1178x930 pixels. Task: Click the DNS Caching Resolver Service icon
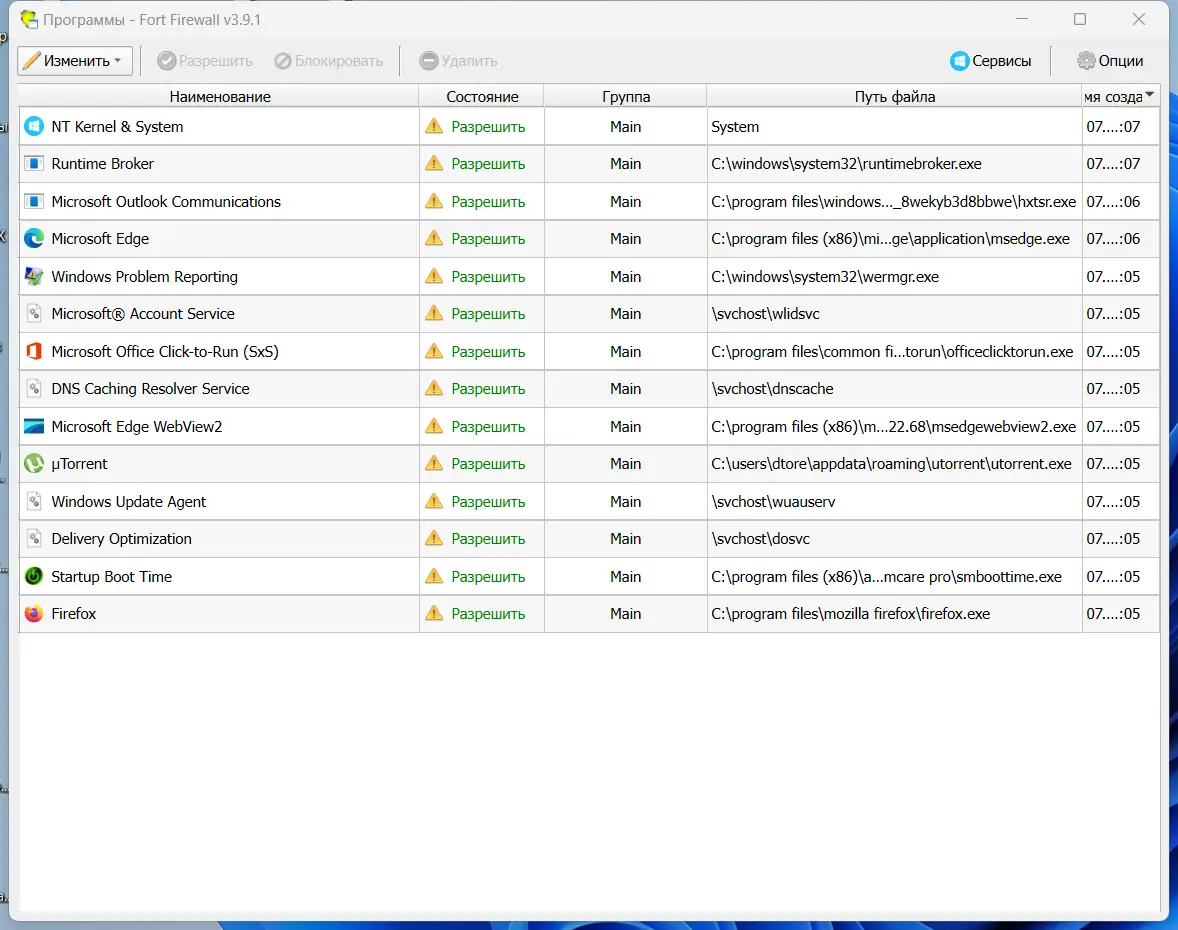34,388
